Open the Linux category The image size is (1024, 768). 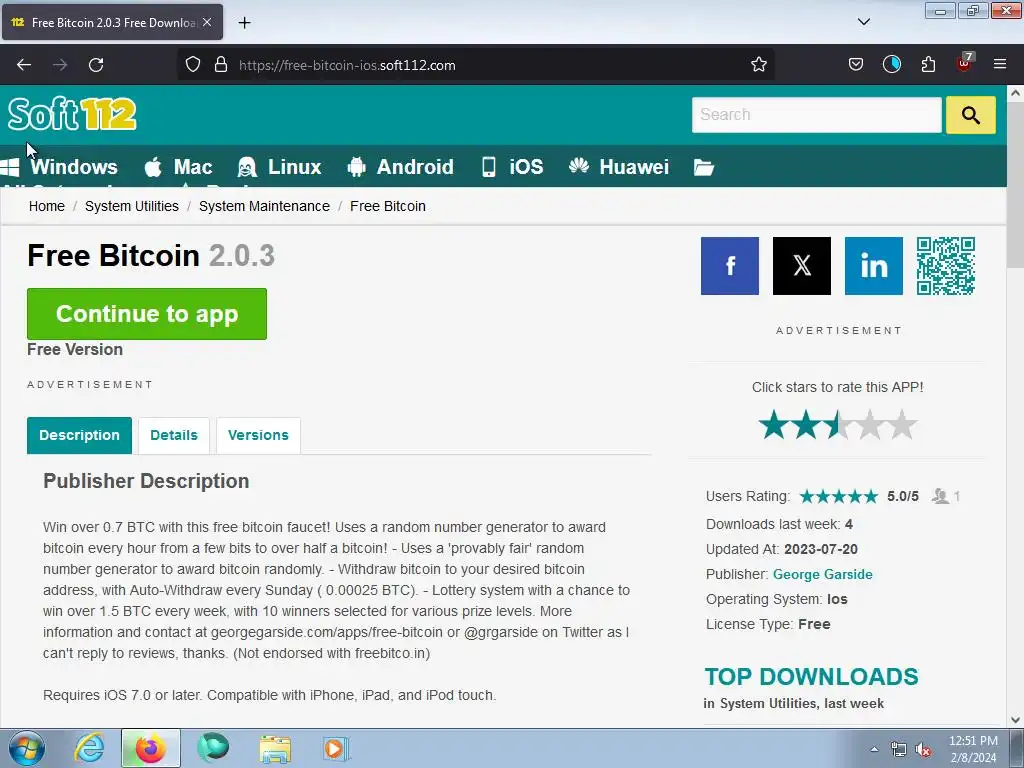pos(280,167)
